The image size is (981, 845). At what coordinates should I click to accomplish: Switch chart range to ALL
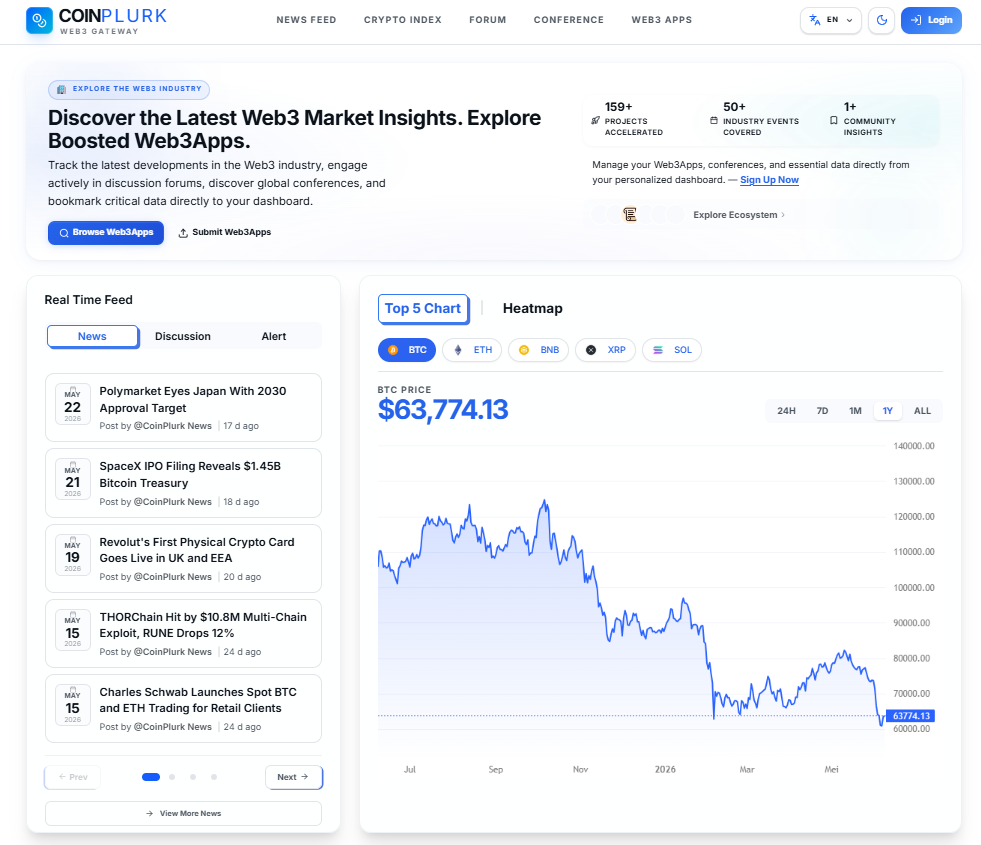(x=922, y=411)
